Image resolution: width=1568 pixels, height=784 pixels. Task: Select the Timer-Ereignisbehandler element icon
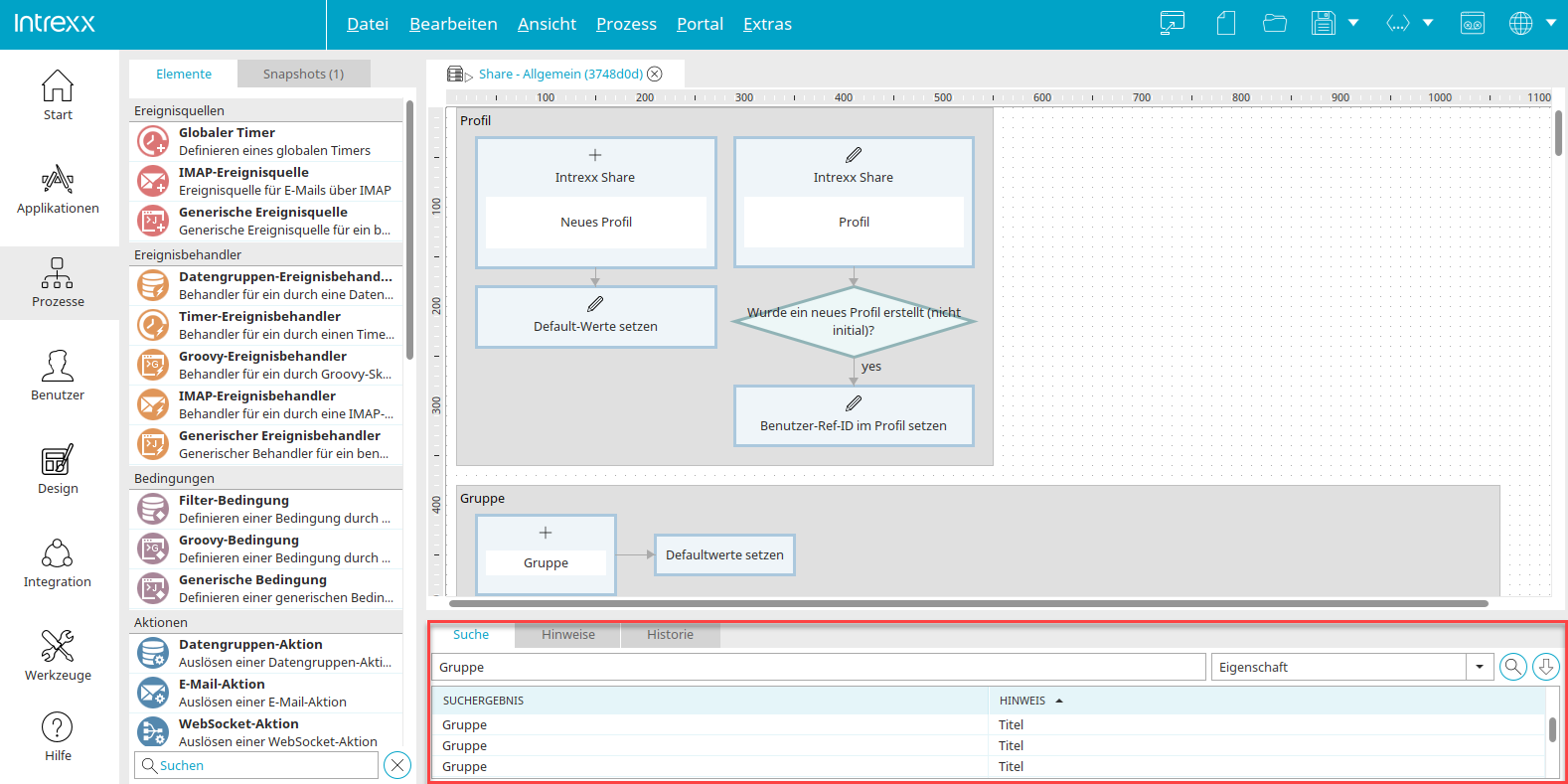point(153,325)
